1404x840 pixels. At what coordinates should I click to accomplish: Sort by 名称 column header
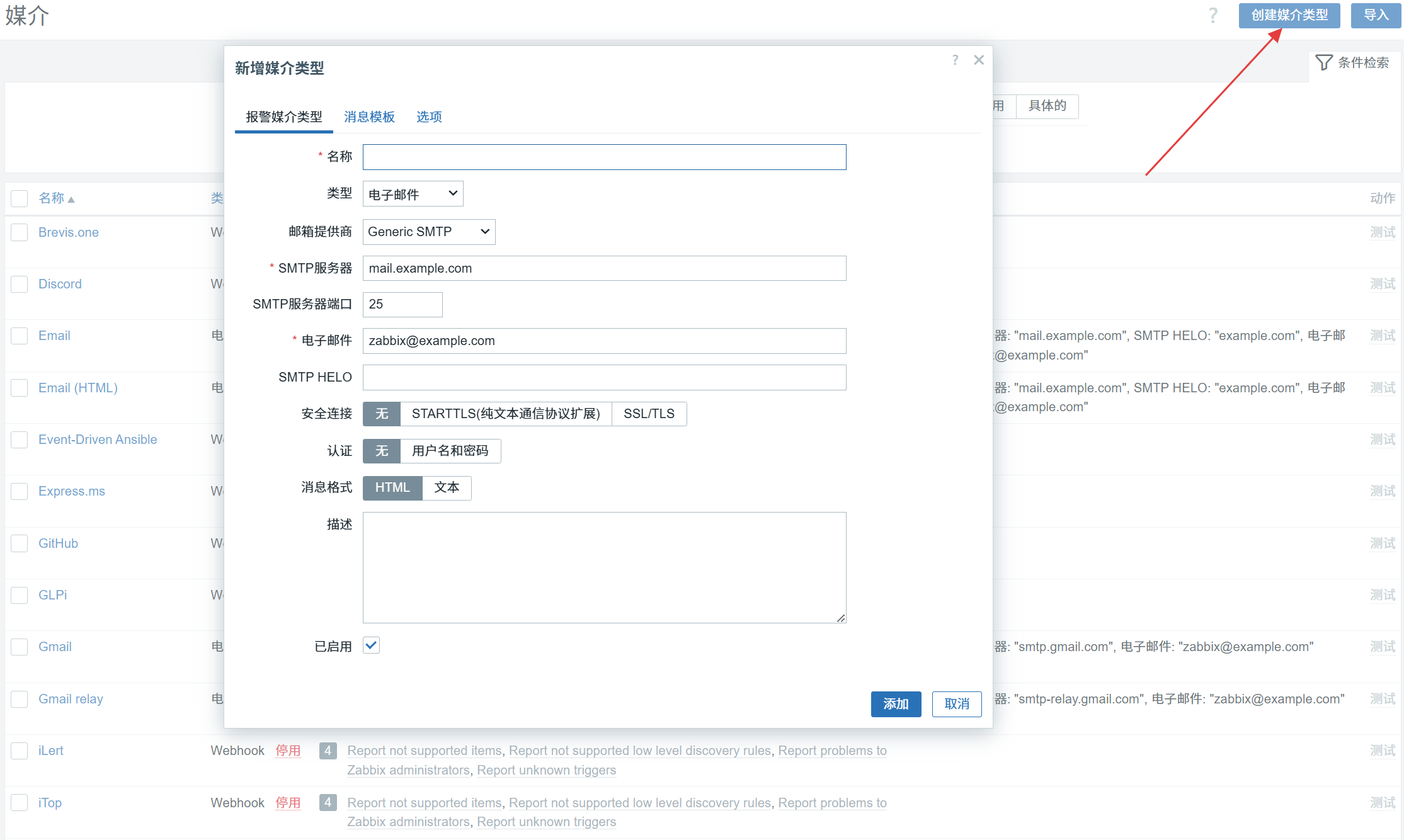pos(56,198)
